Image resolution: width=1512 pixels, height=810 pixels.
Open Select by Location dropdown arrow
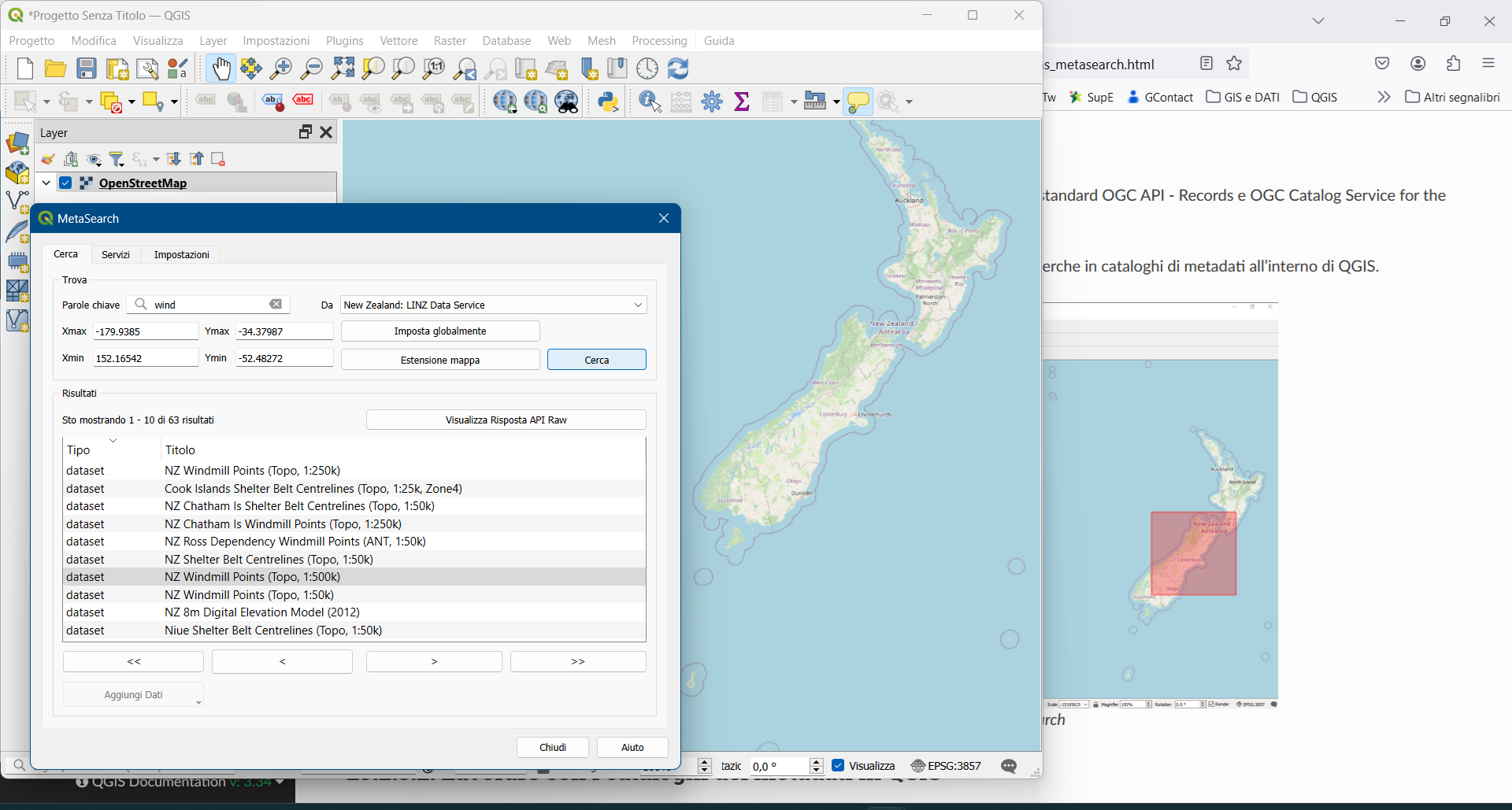tap(173, 102)
